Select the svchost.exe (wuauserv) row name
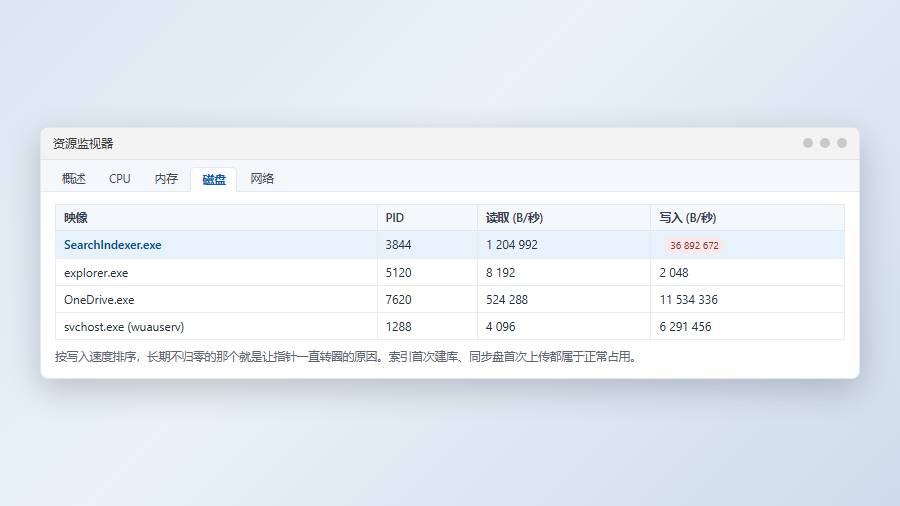The image size is (900, 506). (x=124, y=327)
